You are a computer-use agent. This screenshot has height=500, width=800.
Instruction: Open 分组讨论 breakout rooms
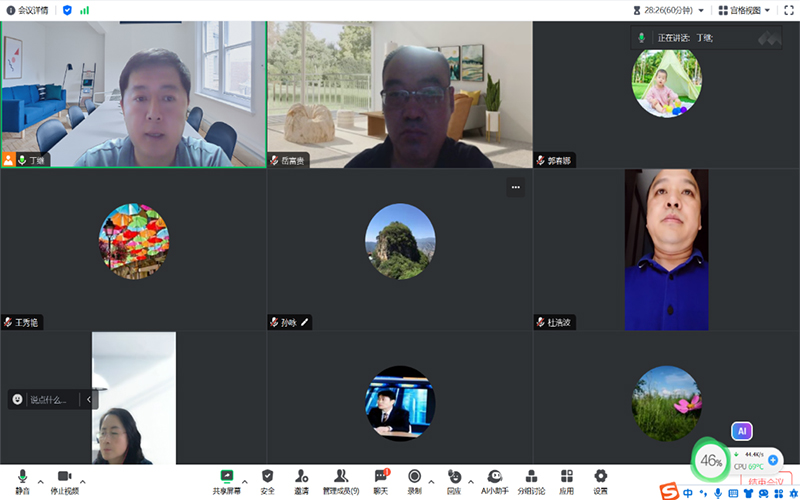531,480
